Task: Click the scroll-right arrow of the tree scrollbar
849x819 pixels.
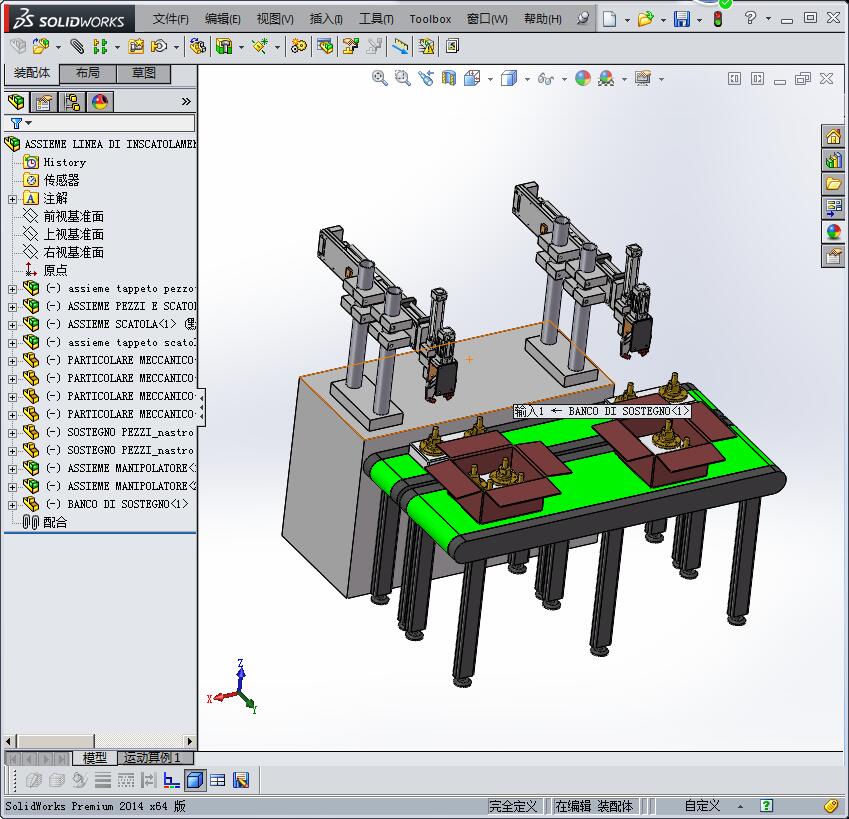Action: (x=190, y=741)
